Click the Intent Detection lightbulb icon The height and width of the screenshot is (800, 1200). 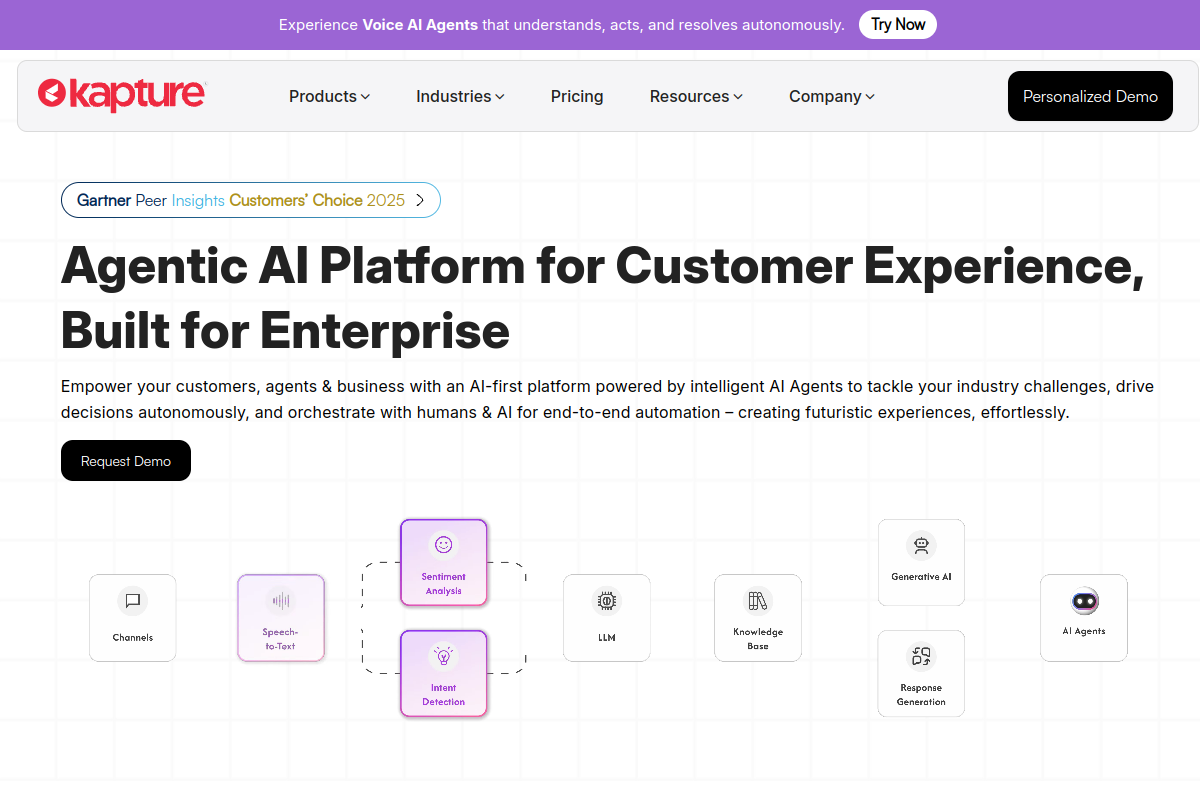(x=443, y=656)
